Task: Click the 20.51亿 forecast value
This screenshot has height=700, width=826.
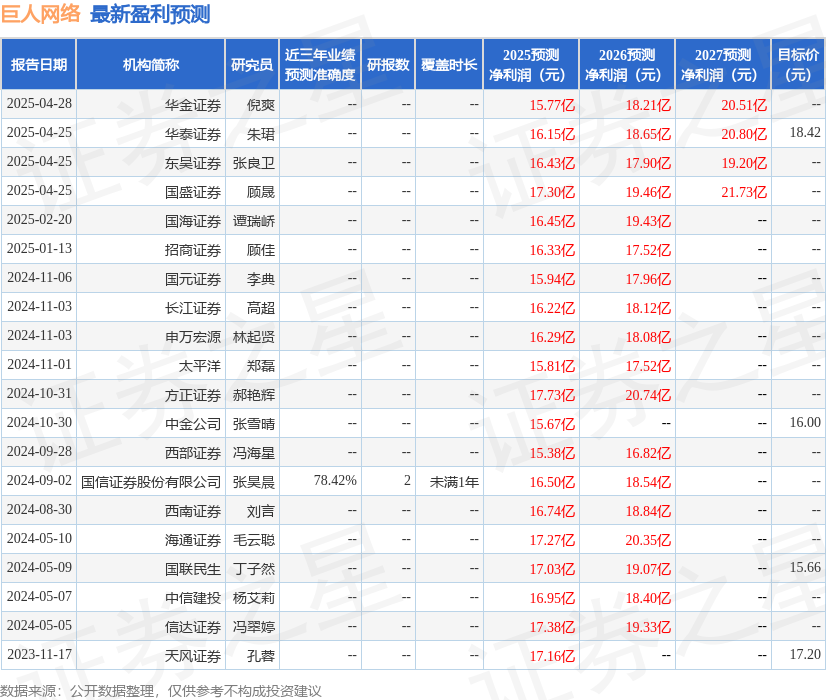Action: 744,105
